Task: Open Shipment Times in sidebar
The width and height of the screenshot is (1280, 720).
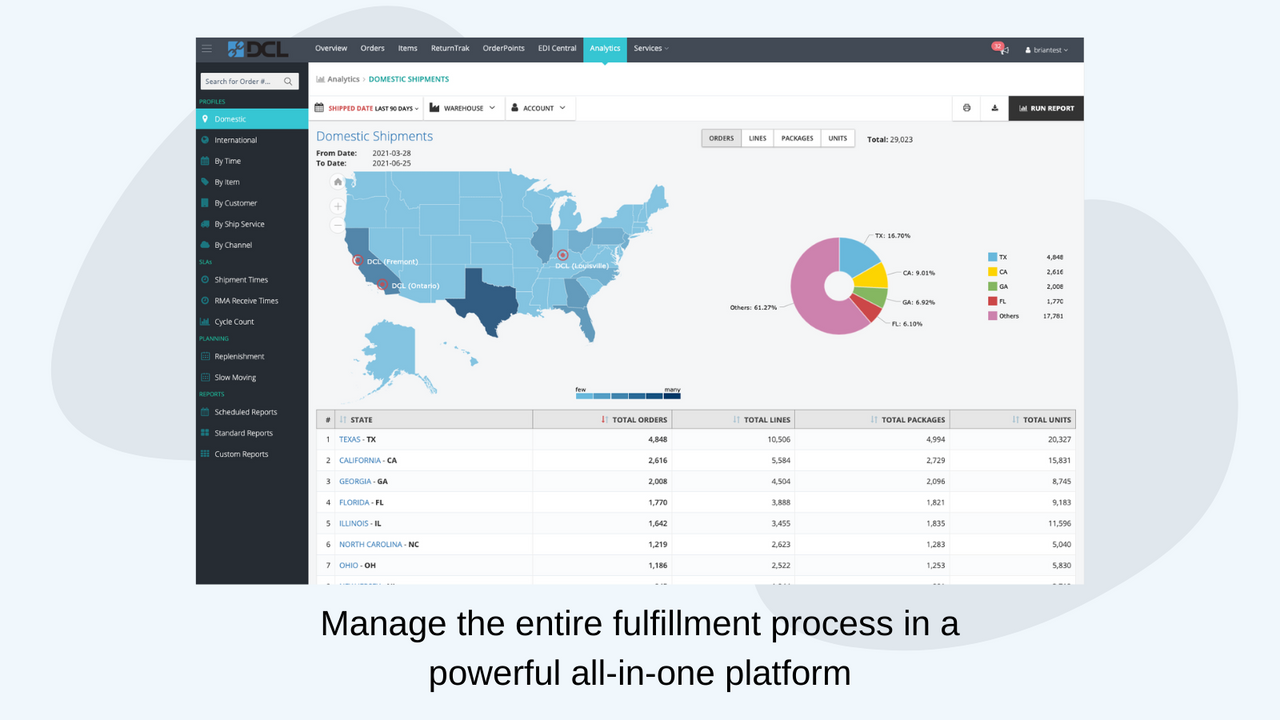Action: (x=252, y=280)
